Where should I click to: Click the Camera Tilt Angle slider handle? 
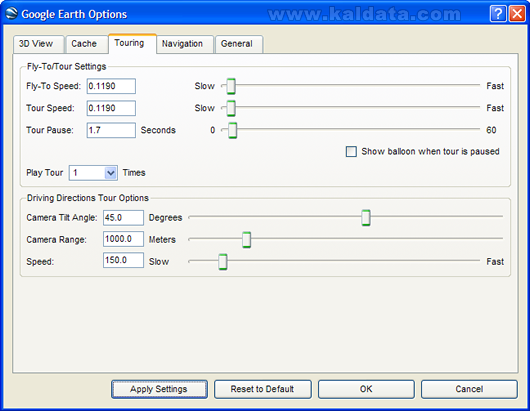pyautogui.click(x=366, y=217)
